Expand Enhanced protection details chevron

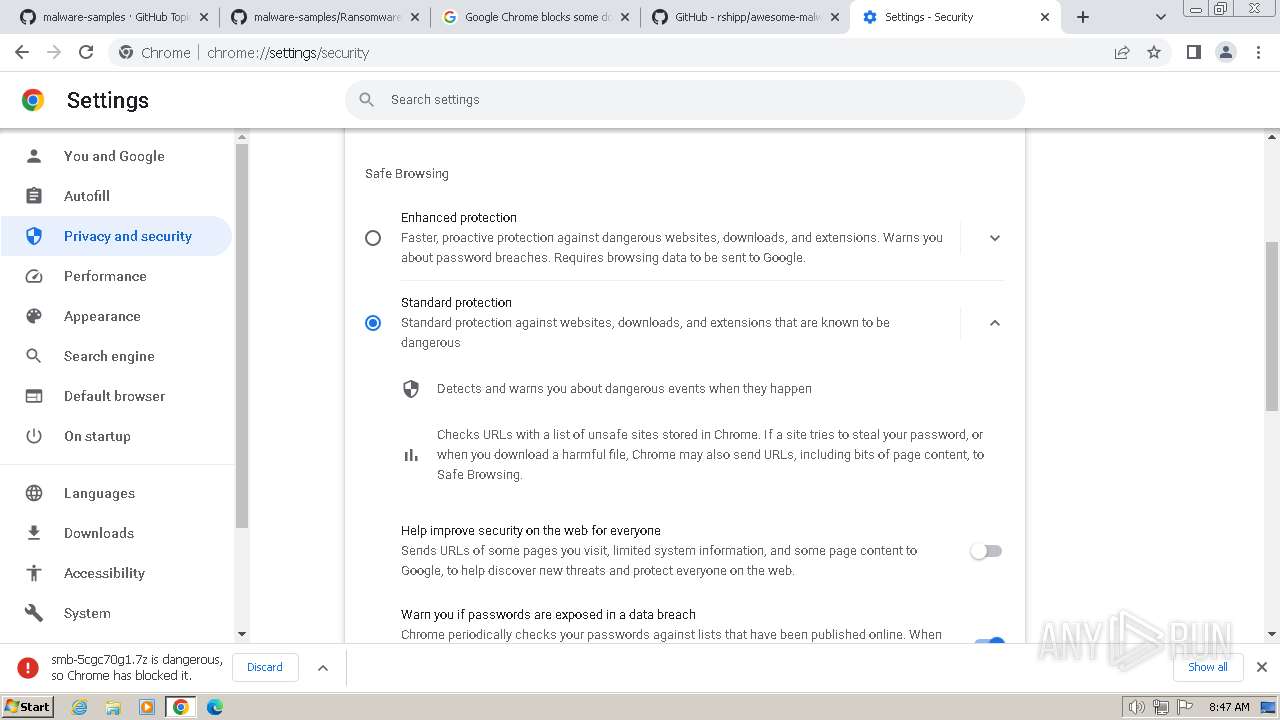[995, 238]
